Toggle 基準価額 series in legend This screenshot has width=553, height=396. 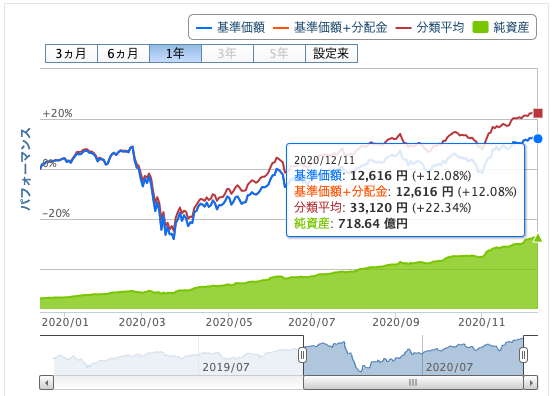pyautogui.click(x=230, y=27)
